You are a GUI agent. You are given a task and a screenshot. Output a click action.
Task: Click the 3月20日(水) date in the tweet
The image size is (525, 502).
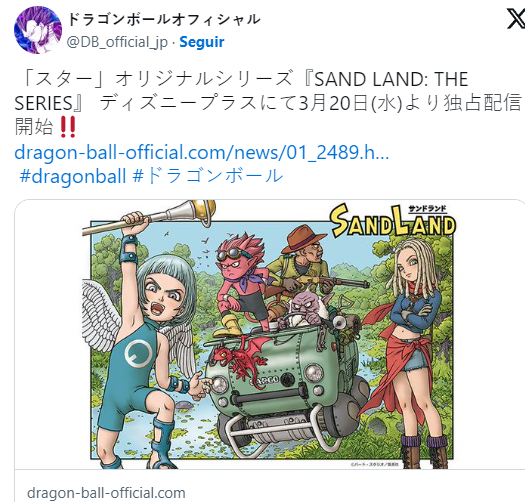coord(350,103)
